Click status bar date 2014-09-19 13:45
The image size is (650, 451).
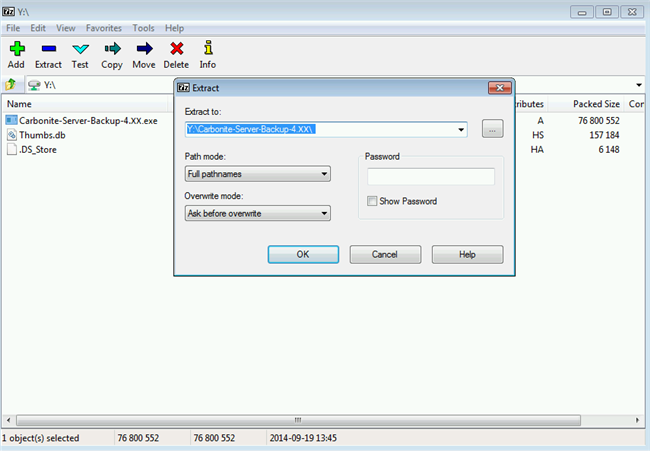pyautogui.click(x=303, y=438)
